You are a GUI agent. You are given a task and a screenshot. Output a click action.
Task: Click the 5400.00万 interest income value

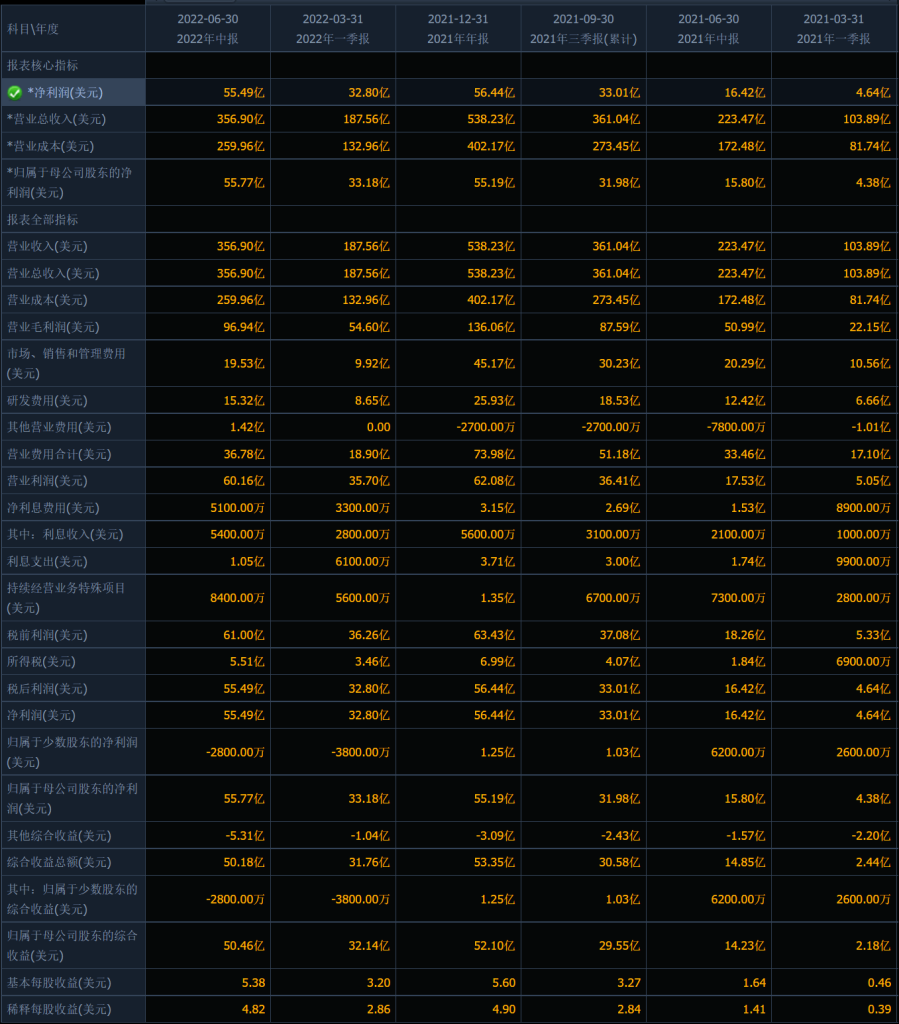pyautogui.click(x=237, y=534)
